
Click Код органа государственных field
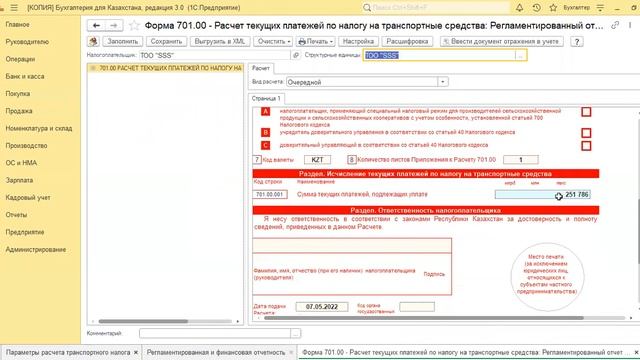point(417,307)
